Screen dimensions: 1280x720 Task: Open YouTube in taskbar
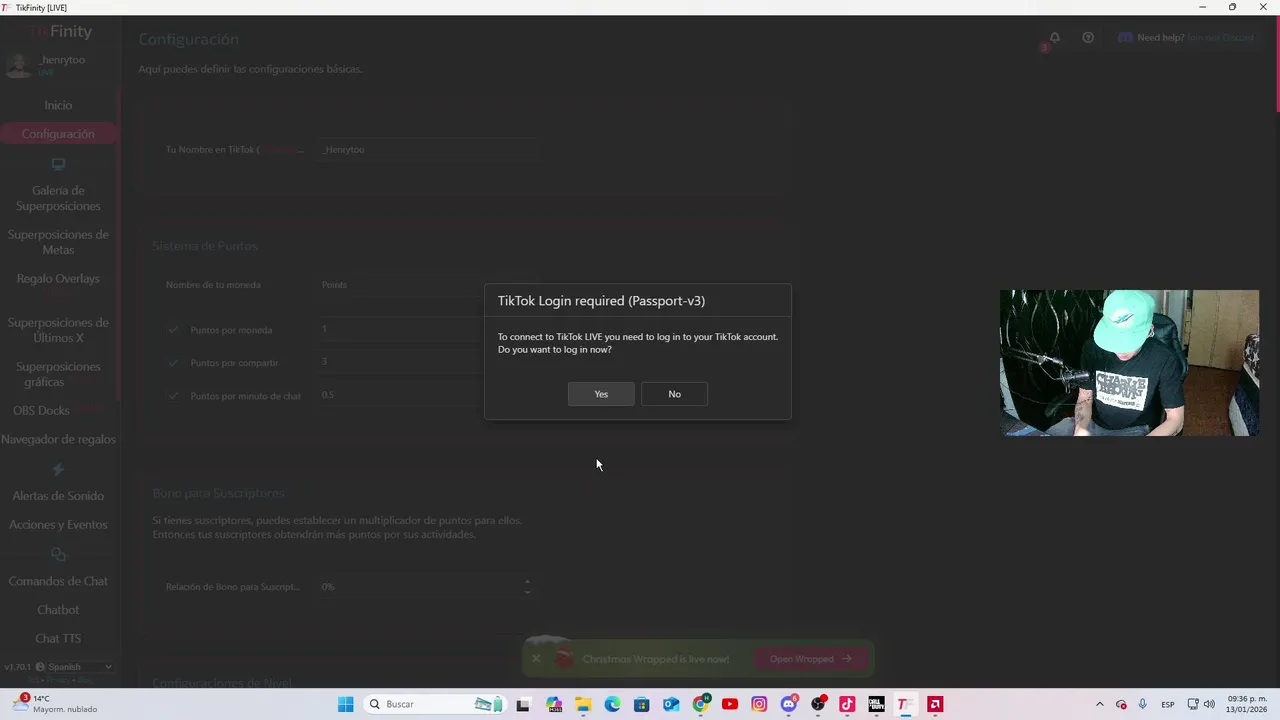[730, 704]
